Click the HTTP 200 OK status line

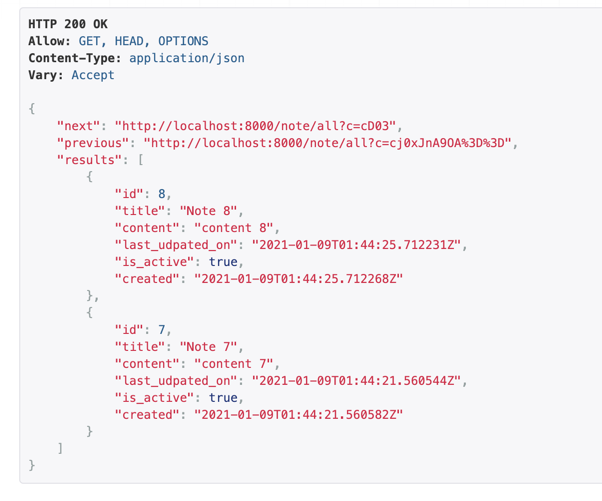(x=68, y=24)
